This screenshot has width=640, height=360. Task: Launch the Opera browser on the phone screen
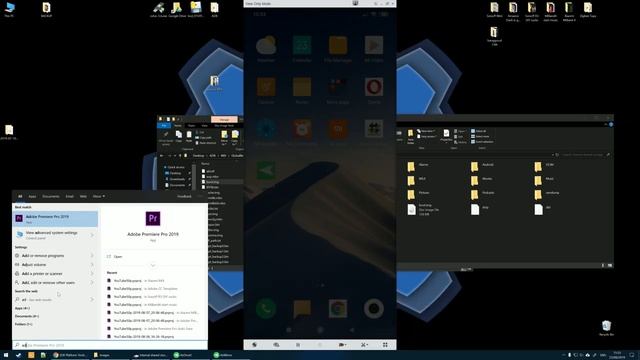pyautogui.click(x=374, y=87)
